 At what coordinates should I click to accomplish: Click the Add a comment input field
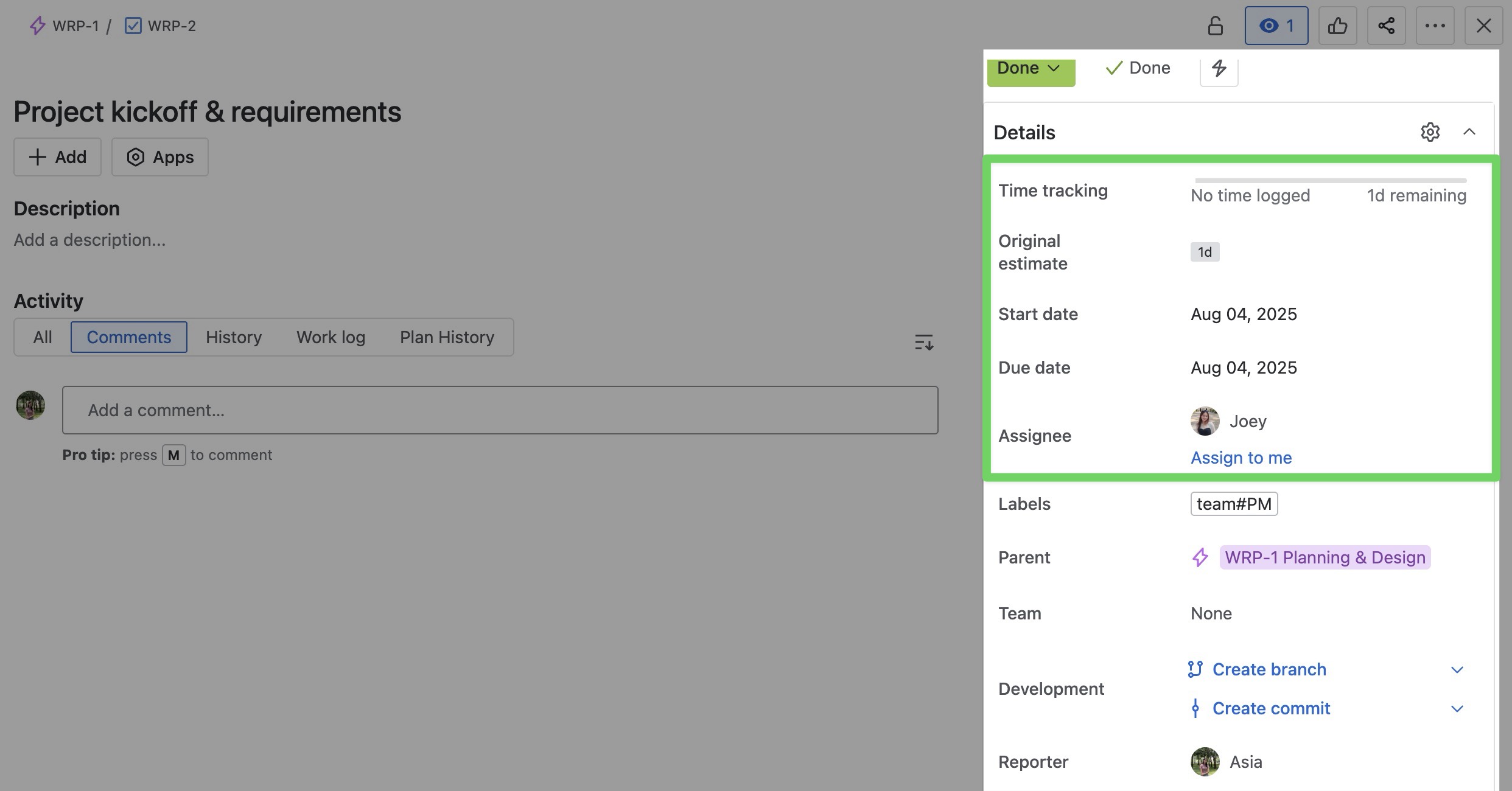(500, 410)
